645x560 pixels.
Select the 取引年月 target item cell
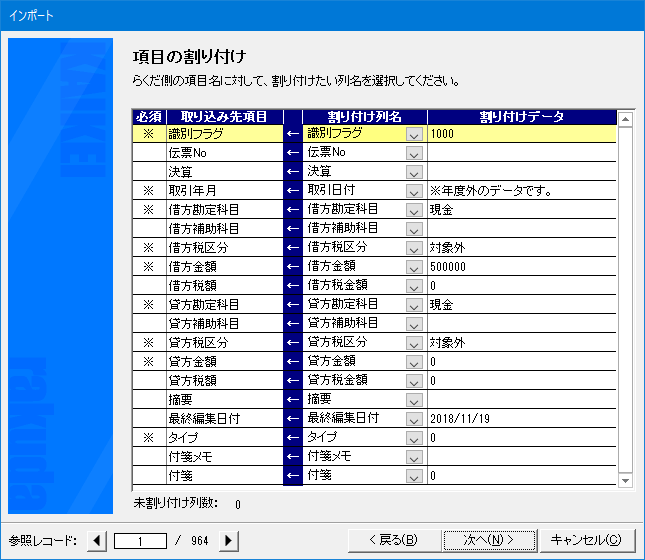coord(225,191)
